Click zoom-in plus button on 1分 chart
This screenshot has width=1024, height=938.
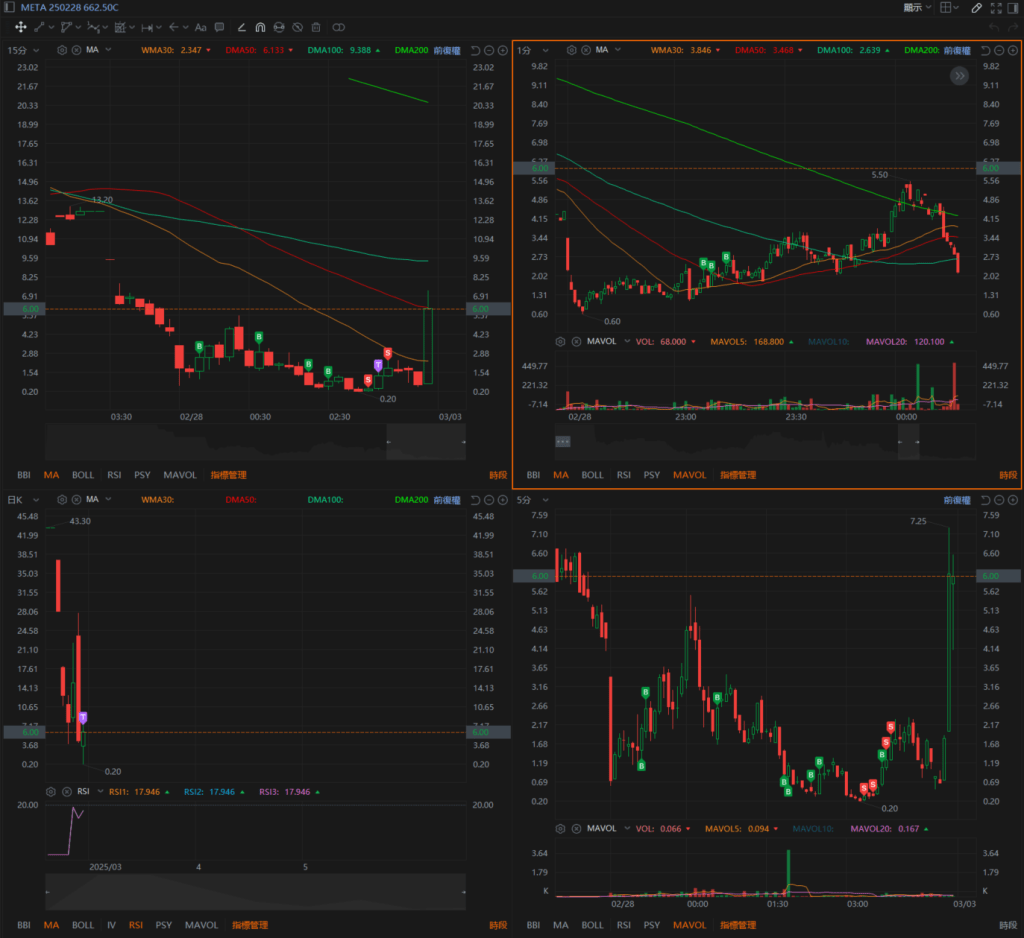(x=1014, y=50)
